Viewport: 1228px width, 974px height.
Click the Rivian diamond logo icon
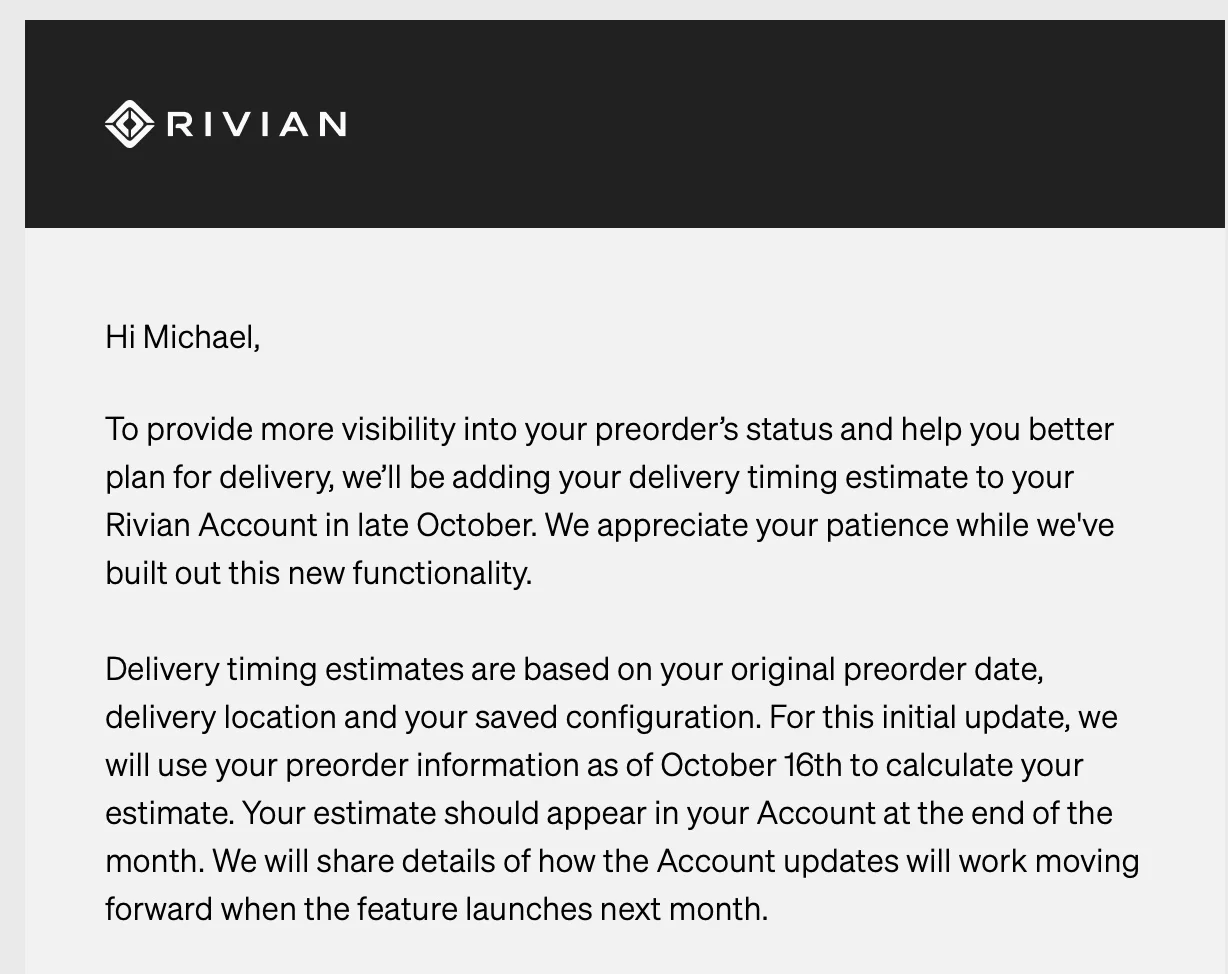pos(130,124)
